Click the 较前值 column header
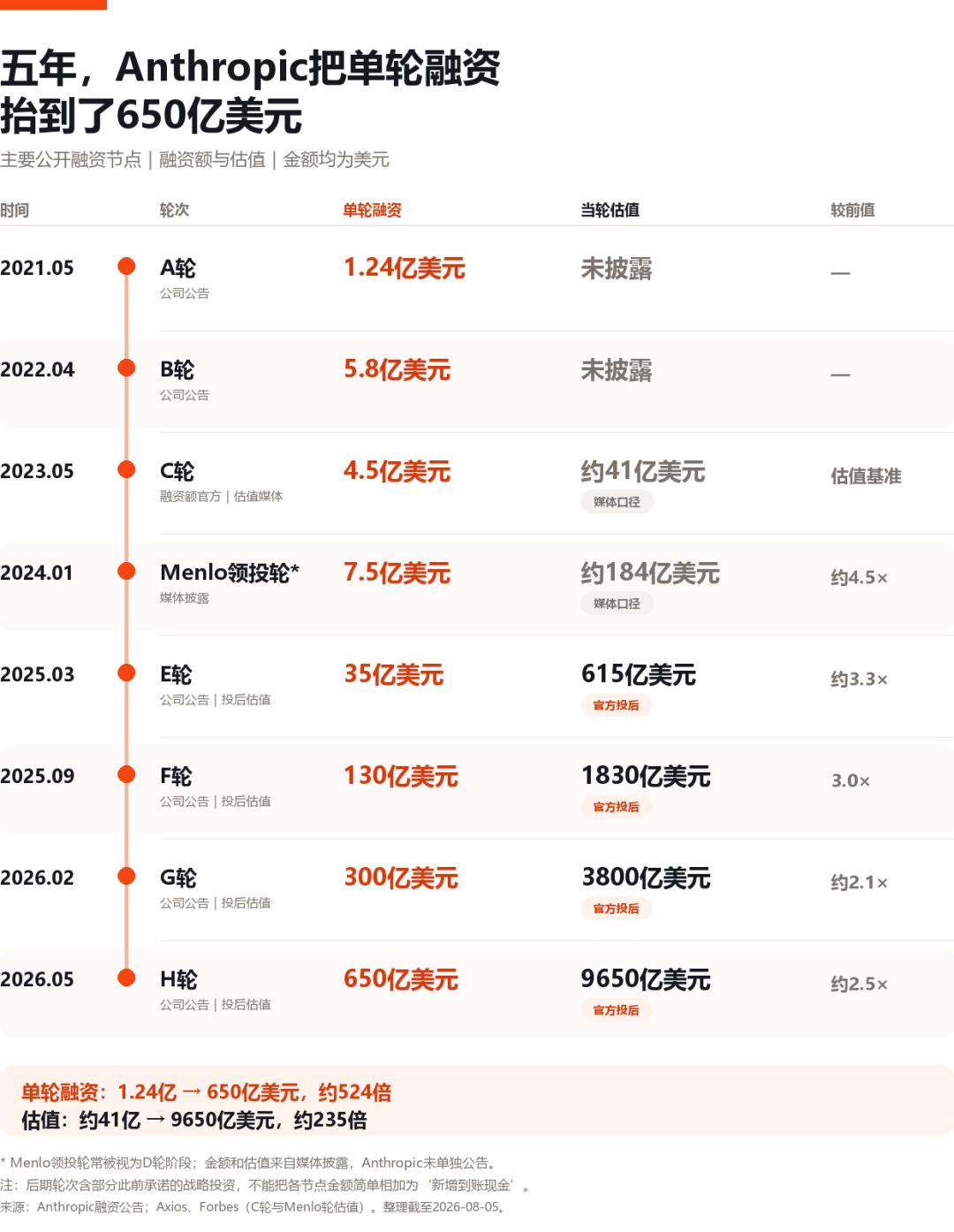The width and height of the screenshot is (954, 1232). [852, 210]
